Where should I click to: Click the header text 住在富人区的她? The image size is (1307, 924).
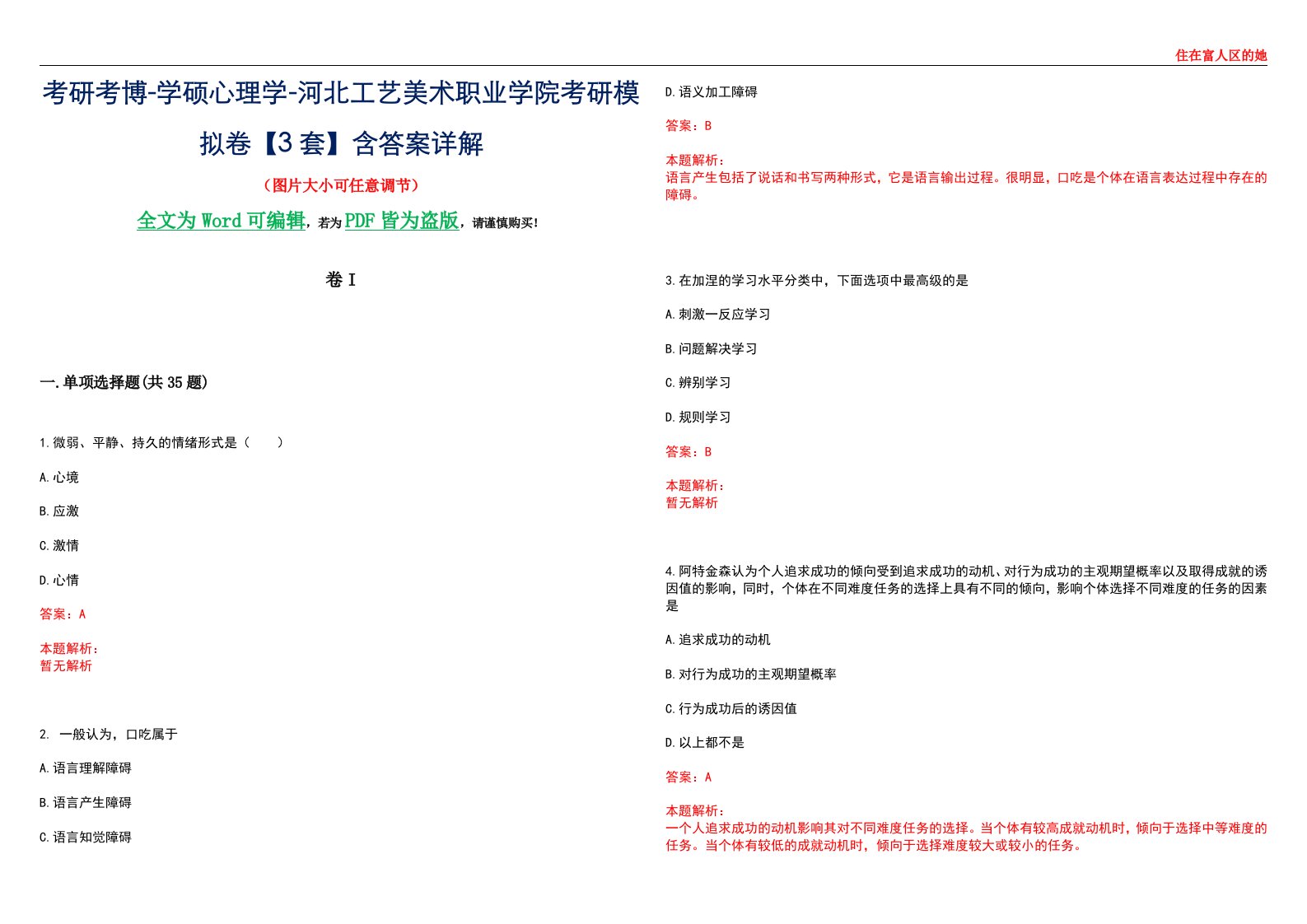[1221, 55]
